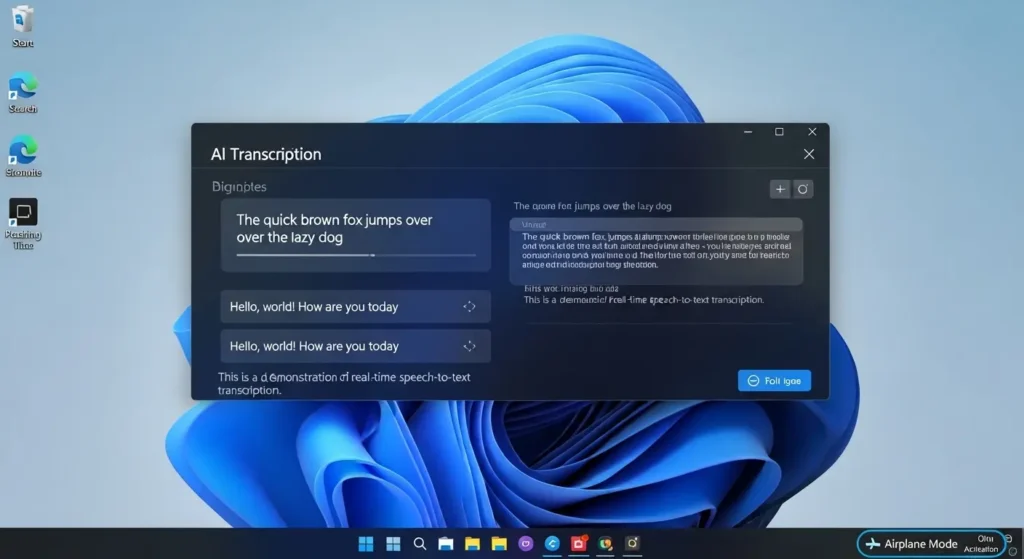Open the Chrome-style icon in the taskbar
Image resolution: width=1024 pixels, height=559 pixels.
pos(605,544)
